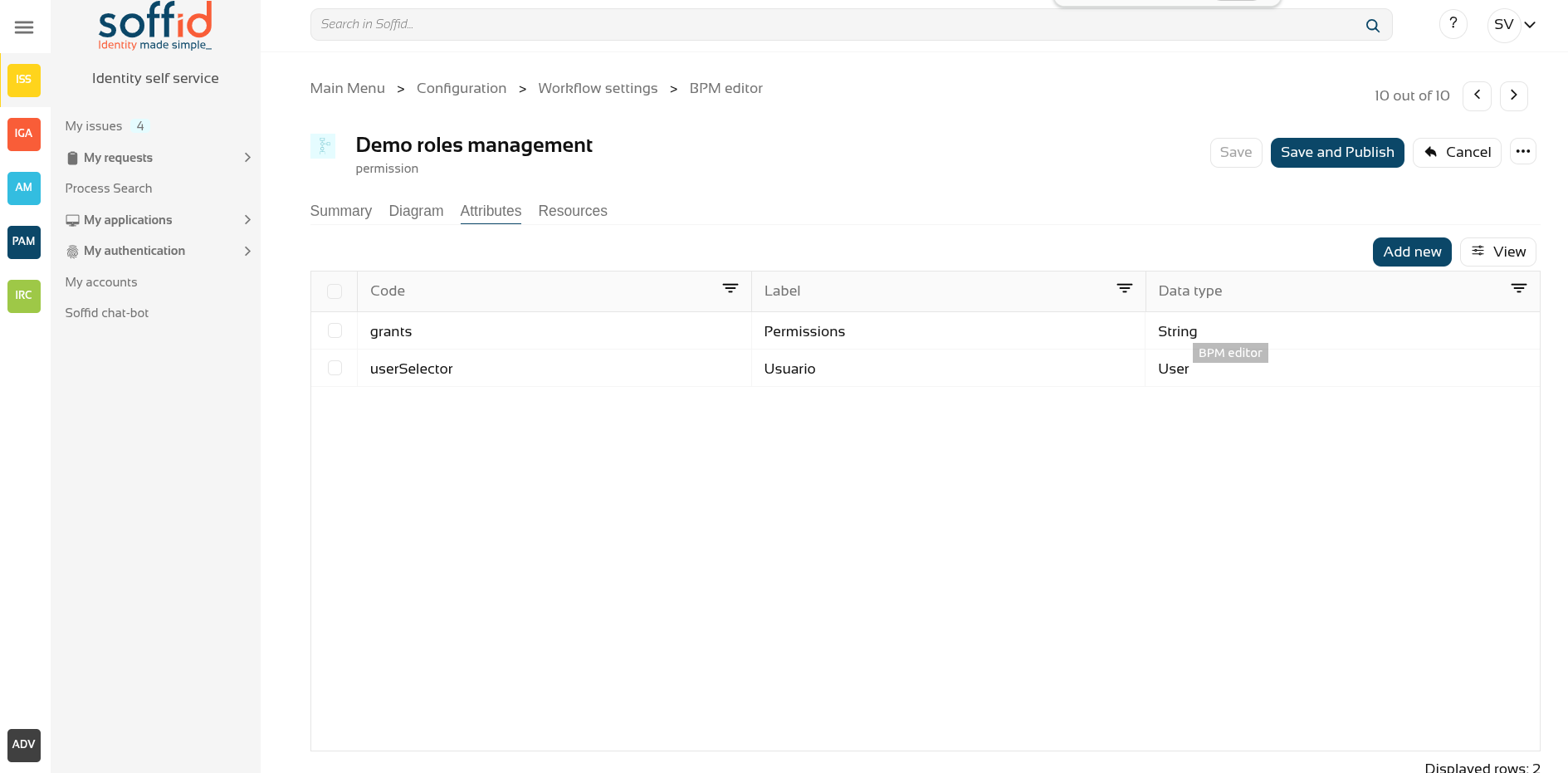
Task: Check the userSelector row checkbox
Action: 335,368
